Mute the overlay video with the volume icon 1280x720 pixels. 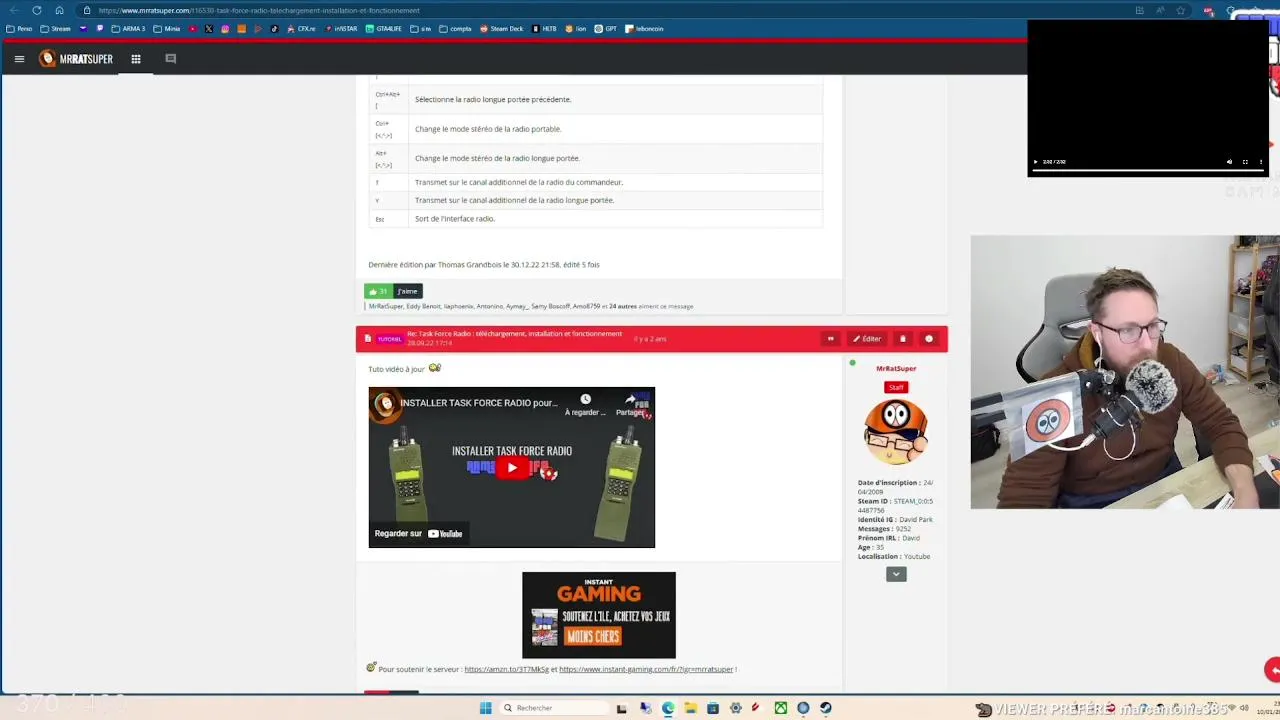[x=1229, y=162]
